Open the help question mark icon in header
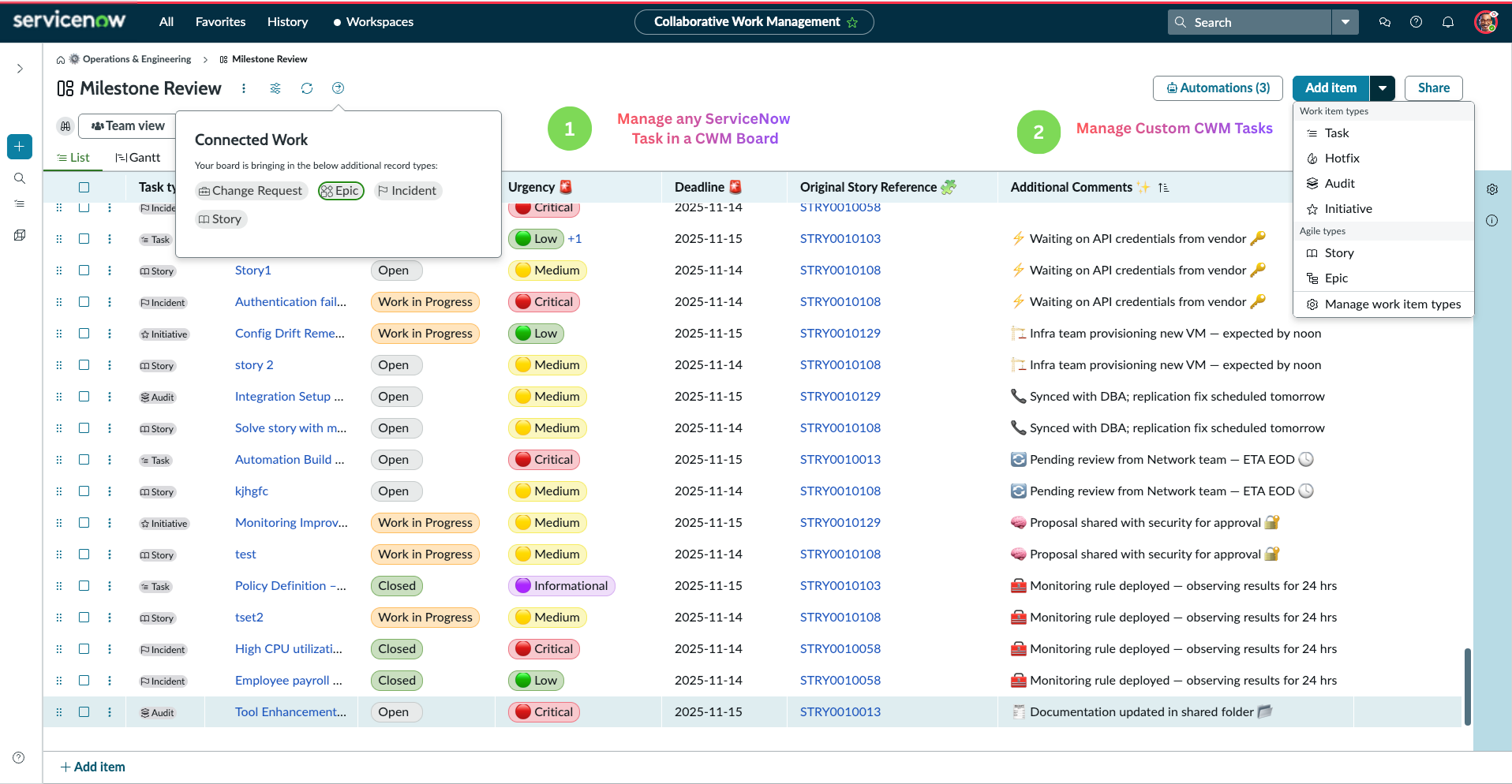This screenshot has width=1512, height=784. [x=1416, y=22]
